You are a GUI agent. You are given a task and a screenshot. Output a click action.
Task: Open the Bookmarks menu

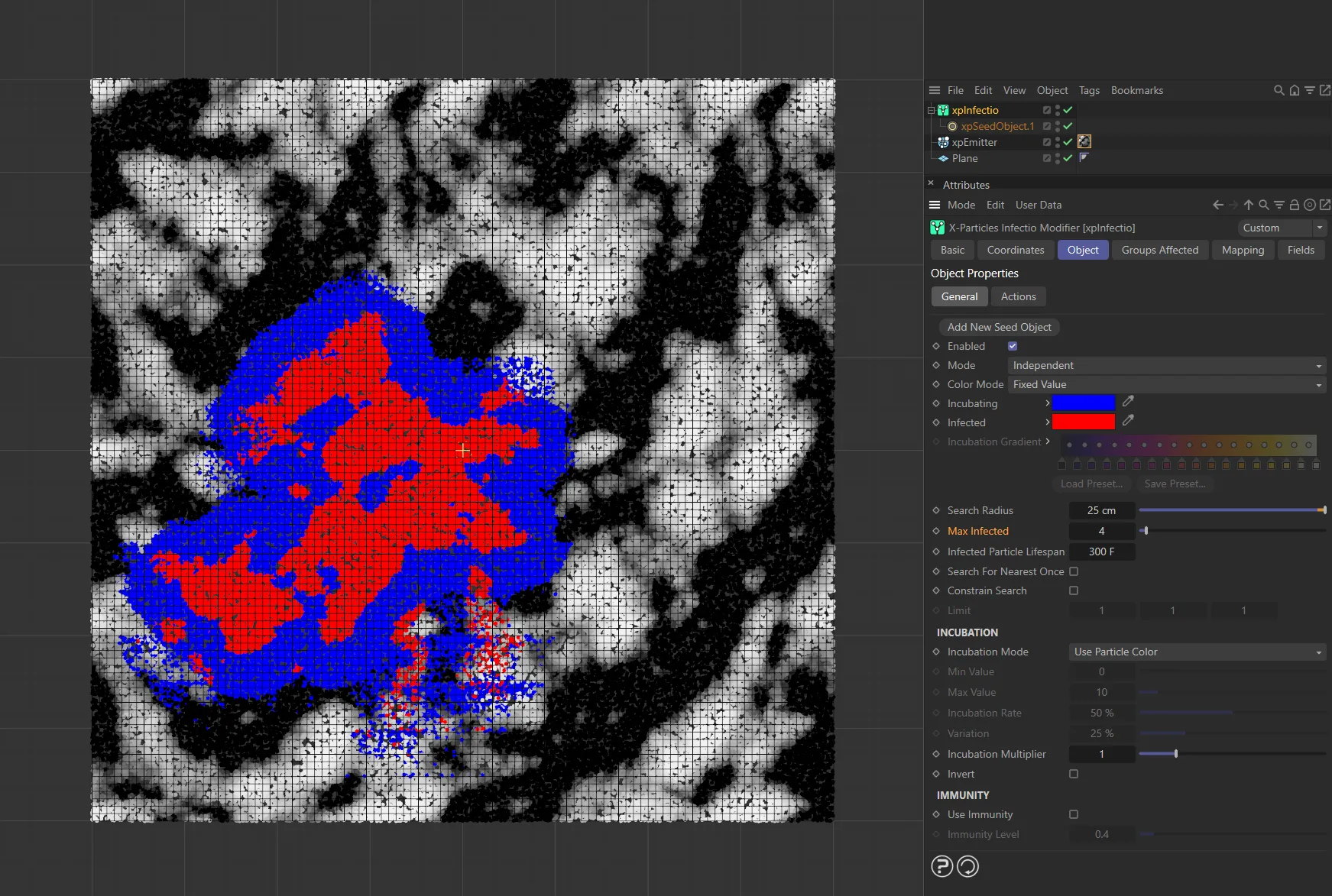pos(1136,90)
